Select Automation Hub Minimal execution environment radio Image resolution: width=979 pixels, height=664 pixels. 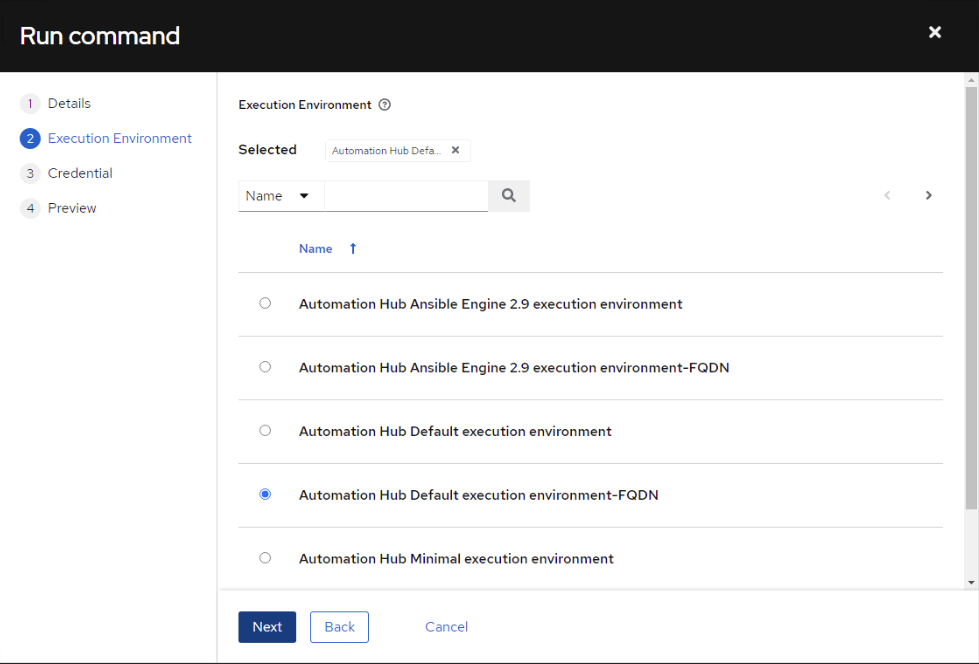(265, 558)
